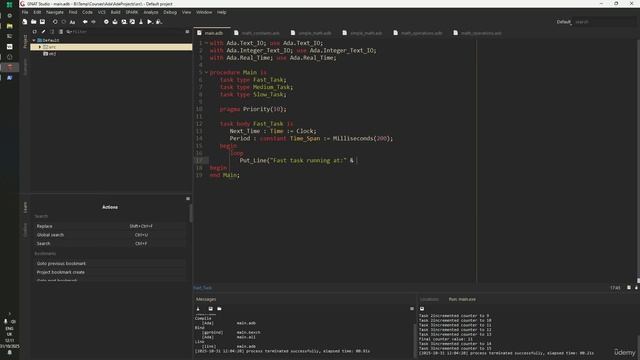640x360 pixels.
Task: Select the vertical Project side tab
Action: [25, 42]
